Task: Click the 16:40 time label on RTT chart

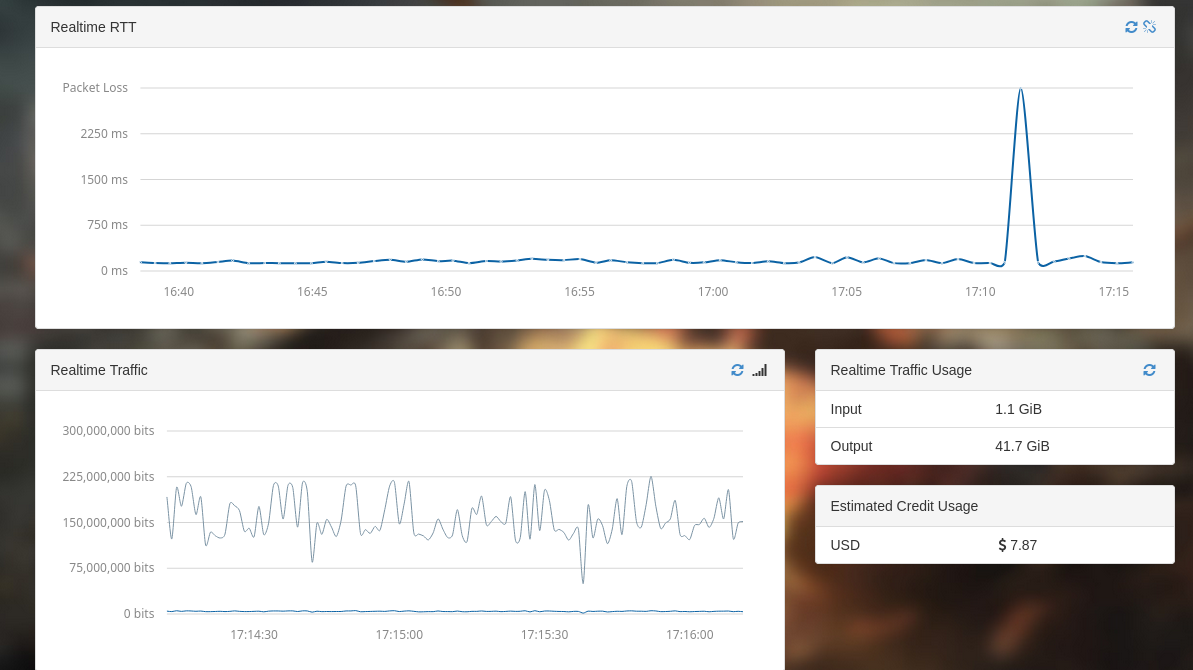Action: 178,292
